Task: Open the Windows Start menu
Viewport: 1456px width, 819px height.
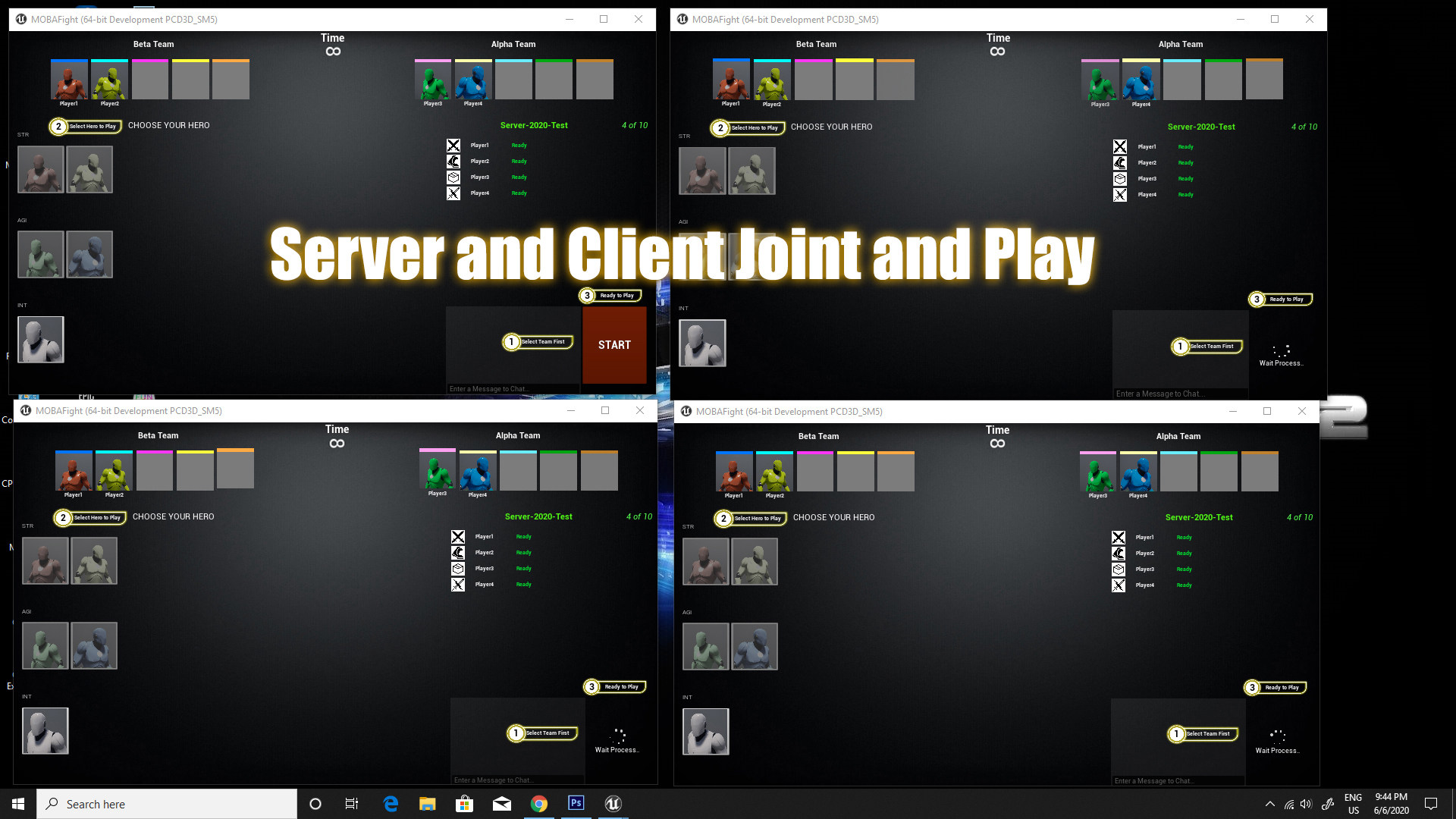Action: [18, 804]
